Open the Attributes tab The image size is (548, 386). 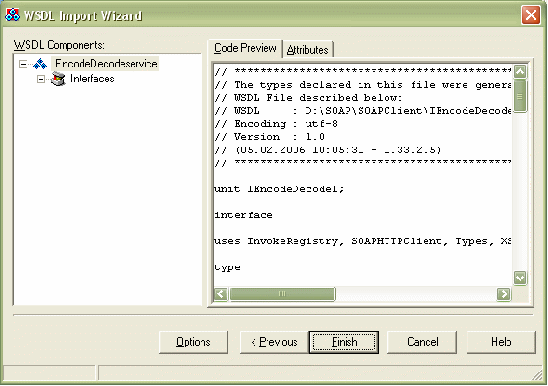tap(308, 50)
